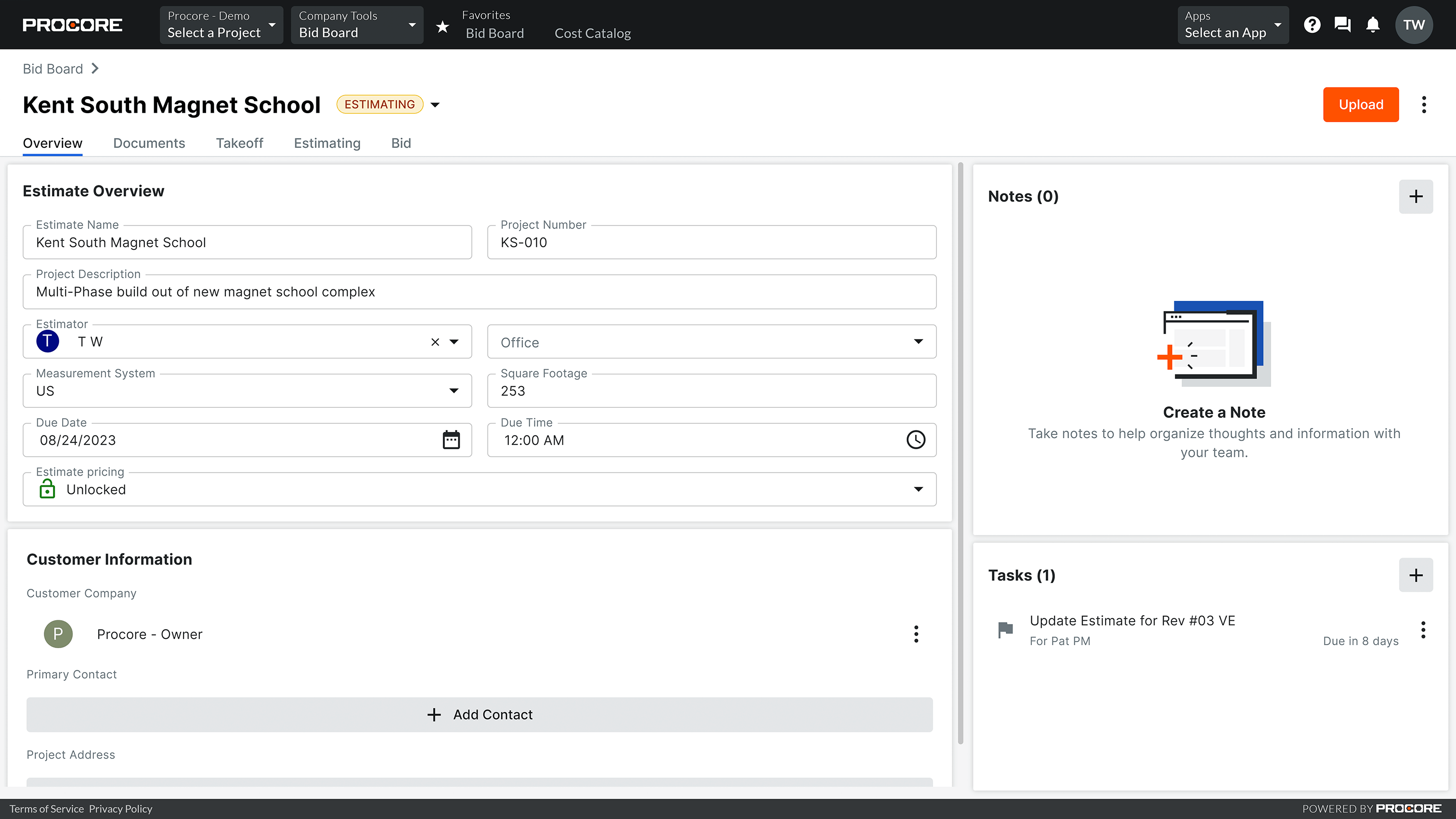The image size is (1456, 819).
Task: Add a new task with the plus icon
Action: pos(1416,575)
